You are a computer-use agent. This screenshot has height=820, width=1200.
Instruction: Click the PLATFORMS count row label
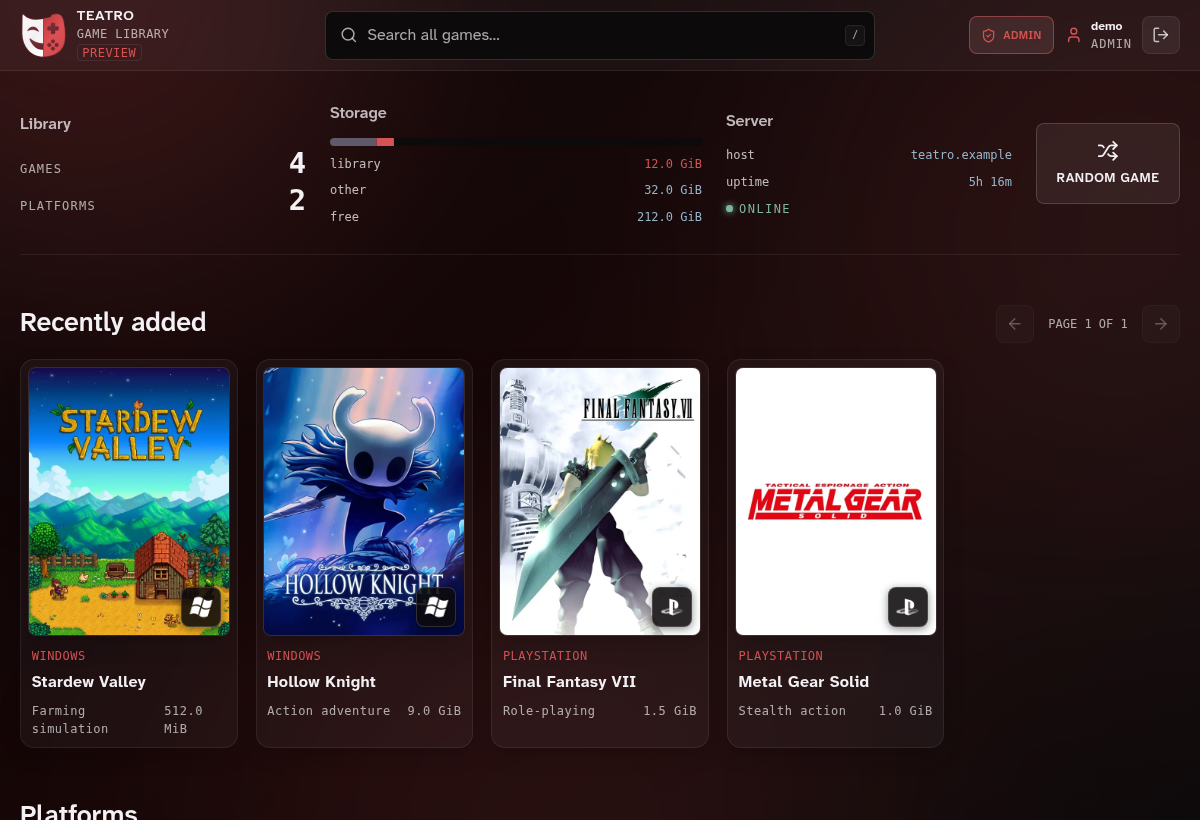(x=58, y=206)
